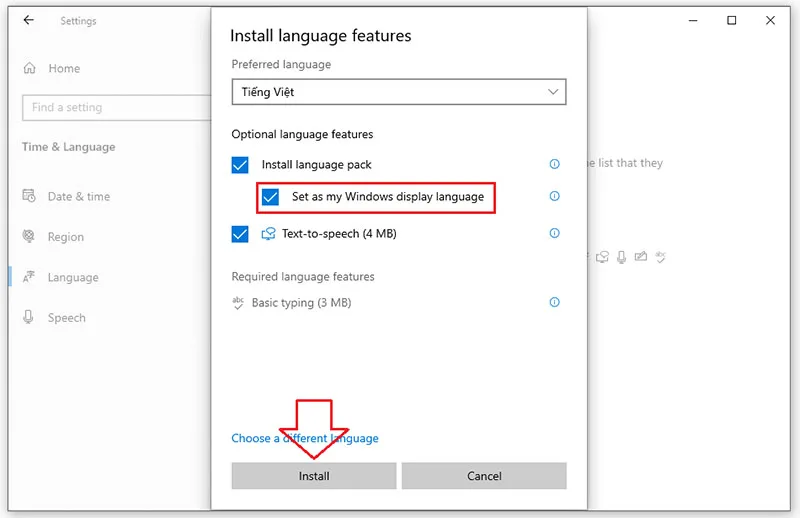The width and height of the screenshot is (800, 518).
Task: Show info for Windows display language option
Action: (x=555, y=196)
